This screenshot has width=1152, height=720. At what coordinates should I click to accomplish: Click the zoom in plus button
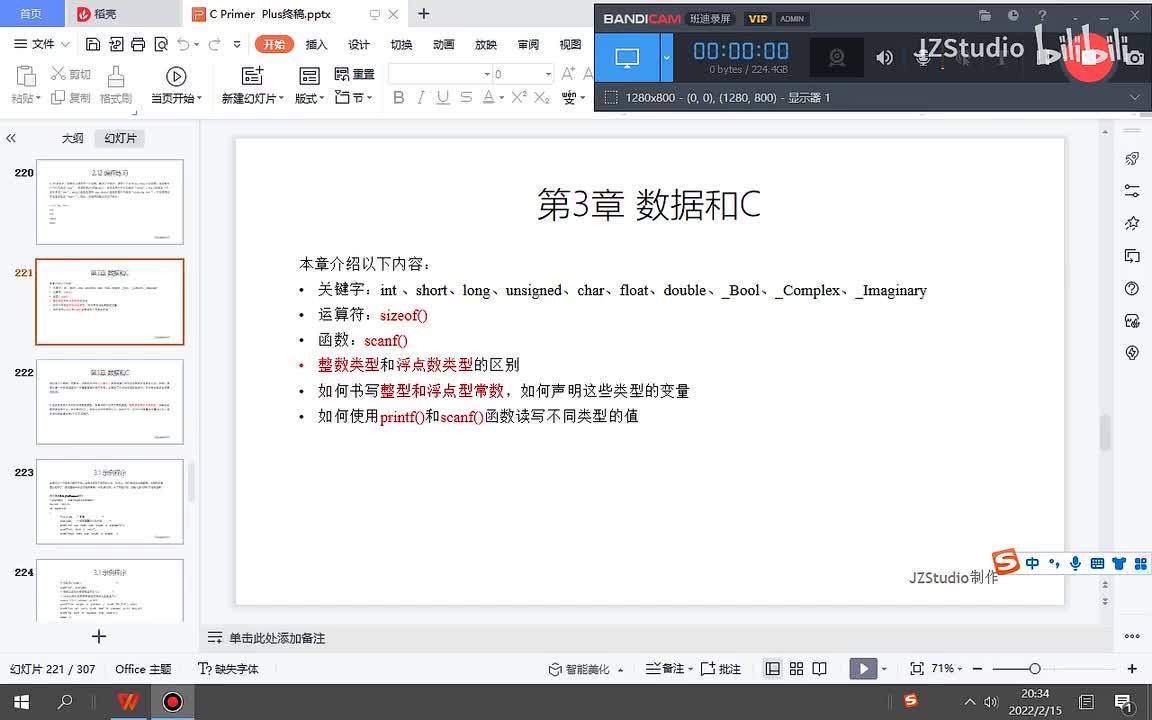click(1132, 669)
